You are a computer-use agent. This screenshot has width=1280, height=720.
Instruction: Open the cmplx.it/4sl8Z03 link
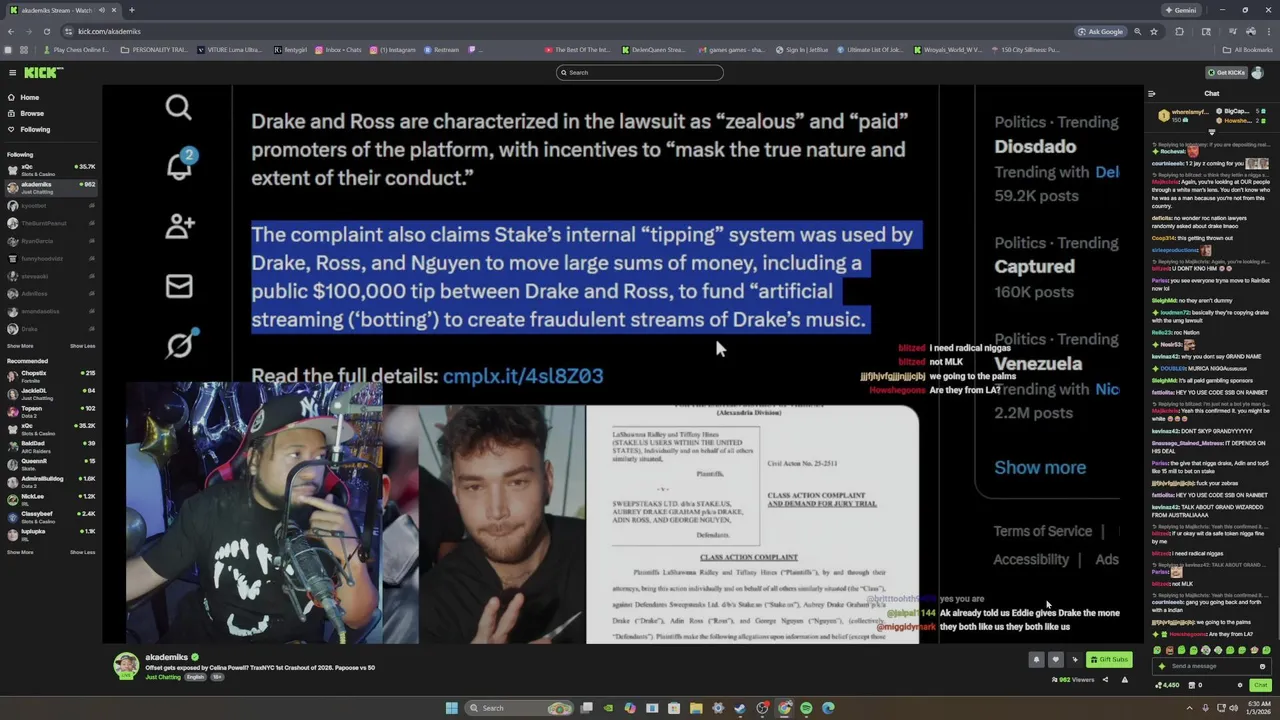click(x=523, y=376)
